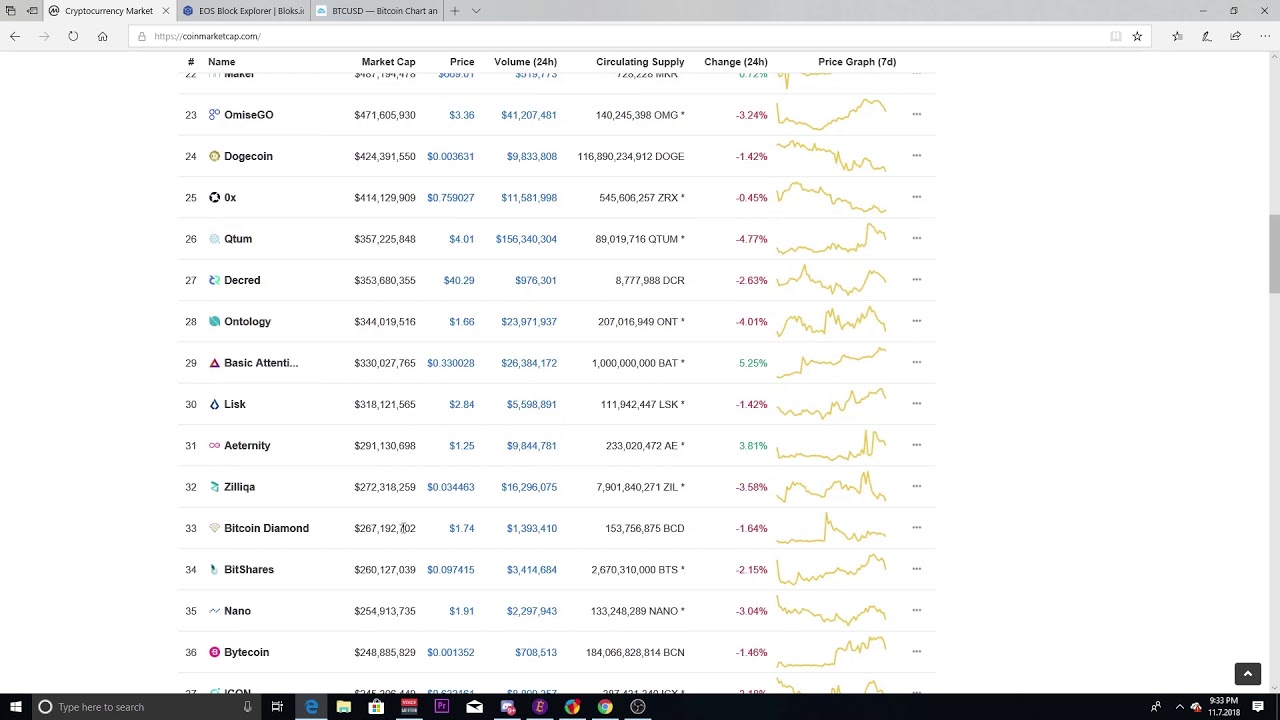Screen dimensions: 1280x720
Task: Open the Dogecoin row options menu
Action: point(916,156)
